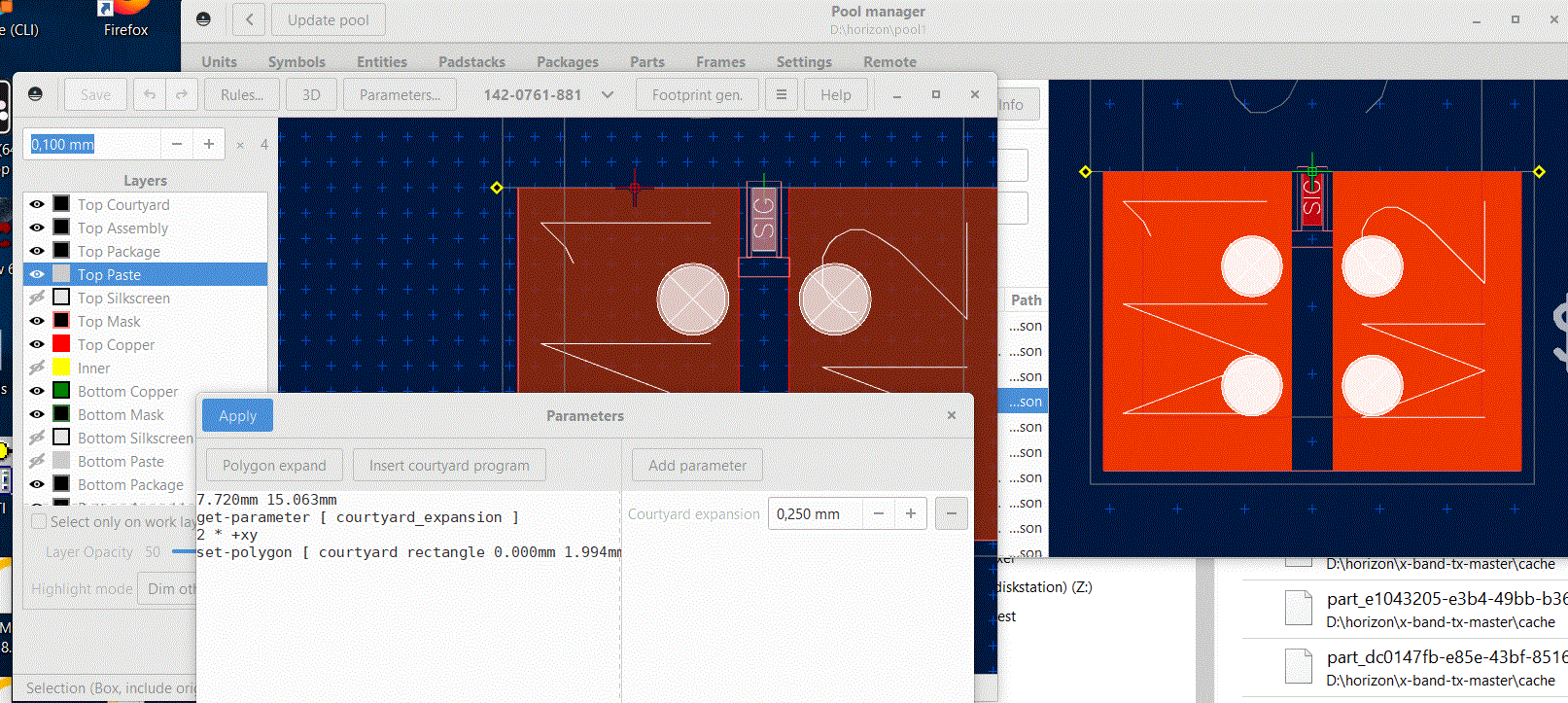The image size is (1568, 703).
Task: Enable Select only on work layer checkbox
Action: point(39,521)
